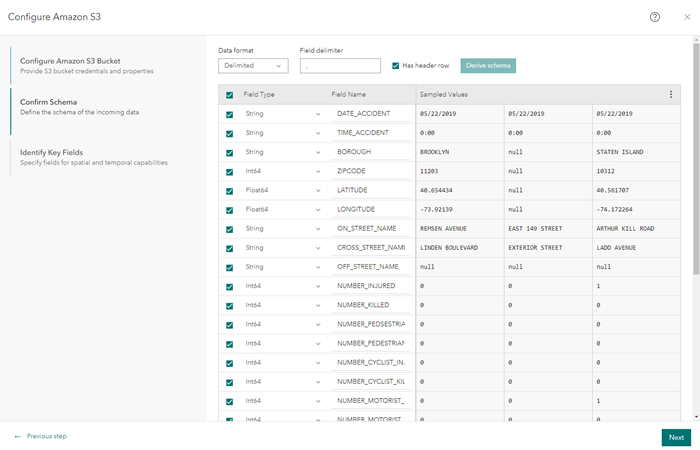
Task: Click the Derive schema button
Action: click(x=488, y=66)
